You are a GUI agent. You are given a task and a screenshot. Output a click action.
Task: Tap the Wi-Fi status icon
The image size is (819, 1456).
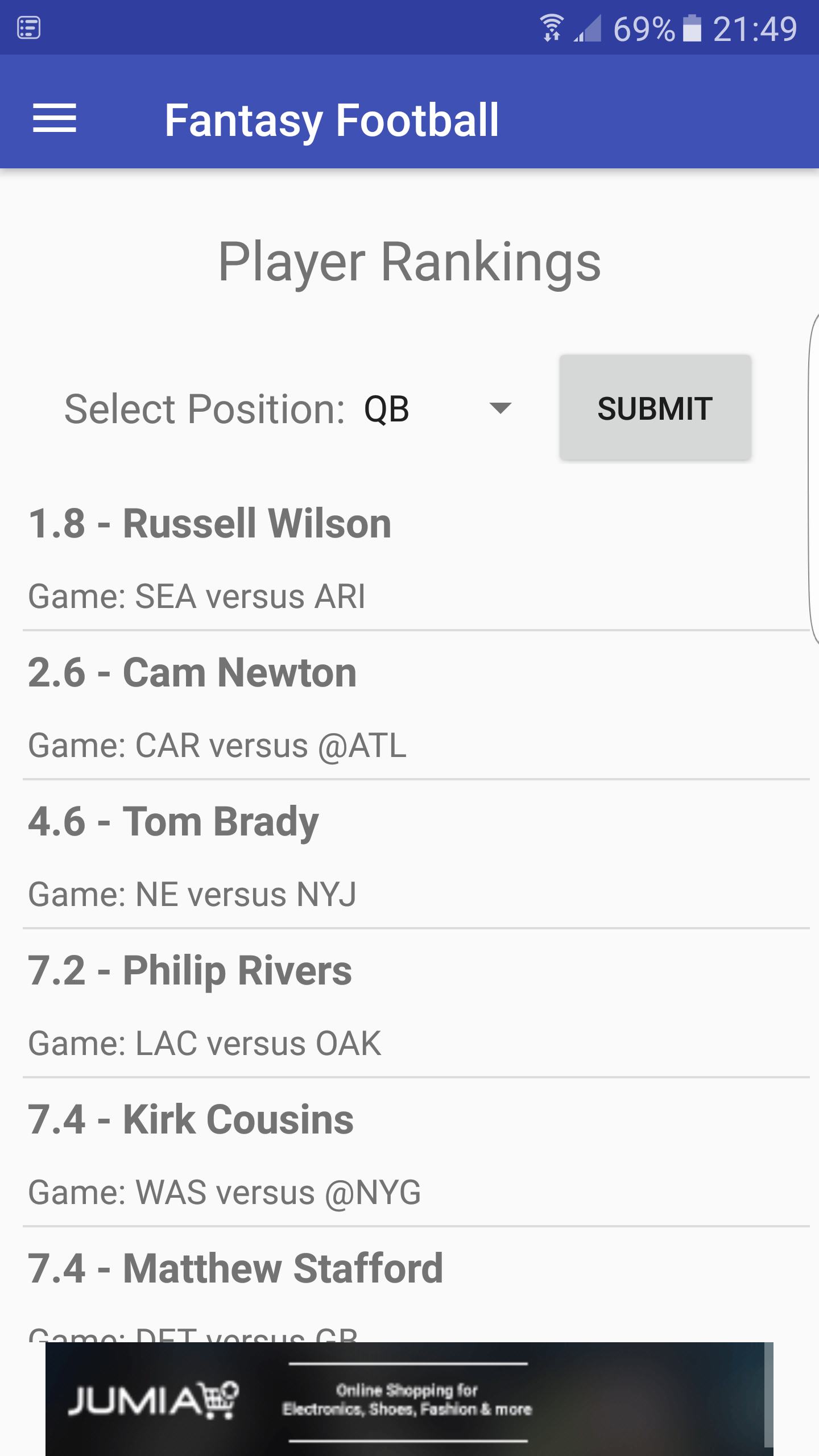pyautogui.click(x=552, y=28)
